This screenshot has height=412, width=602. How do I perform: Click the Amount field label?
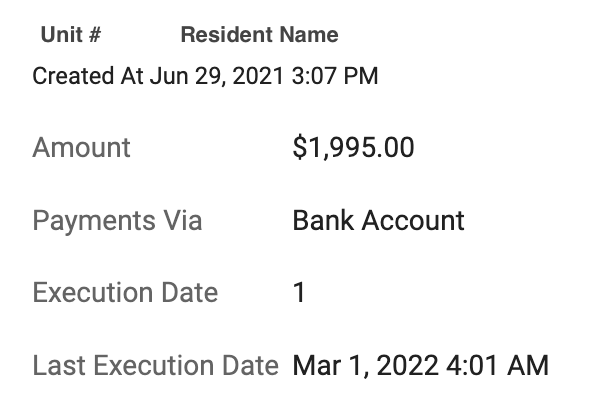coord(81,147)
